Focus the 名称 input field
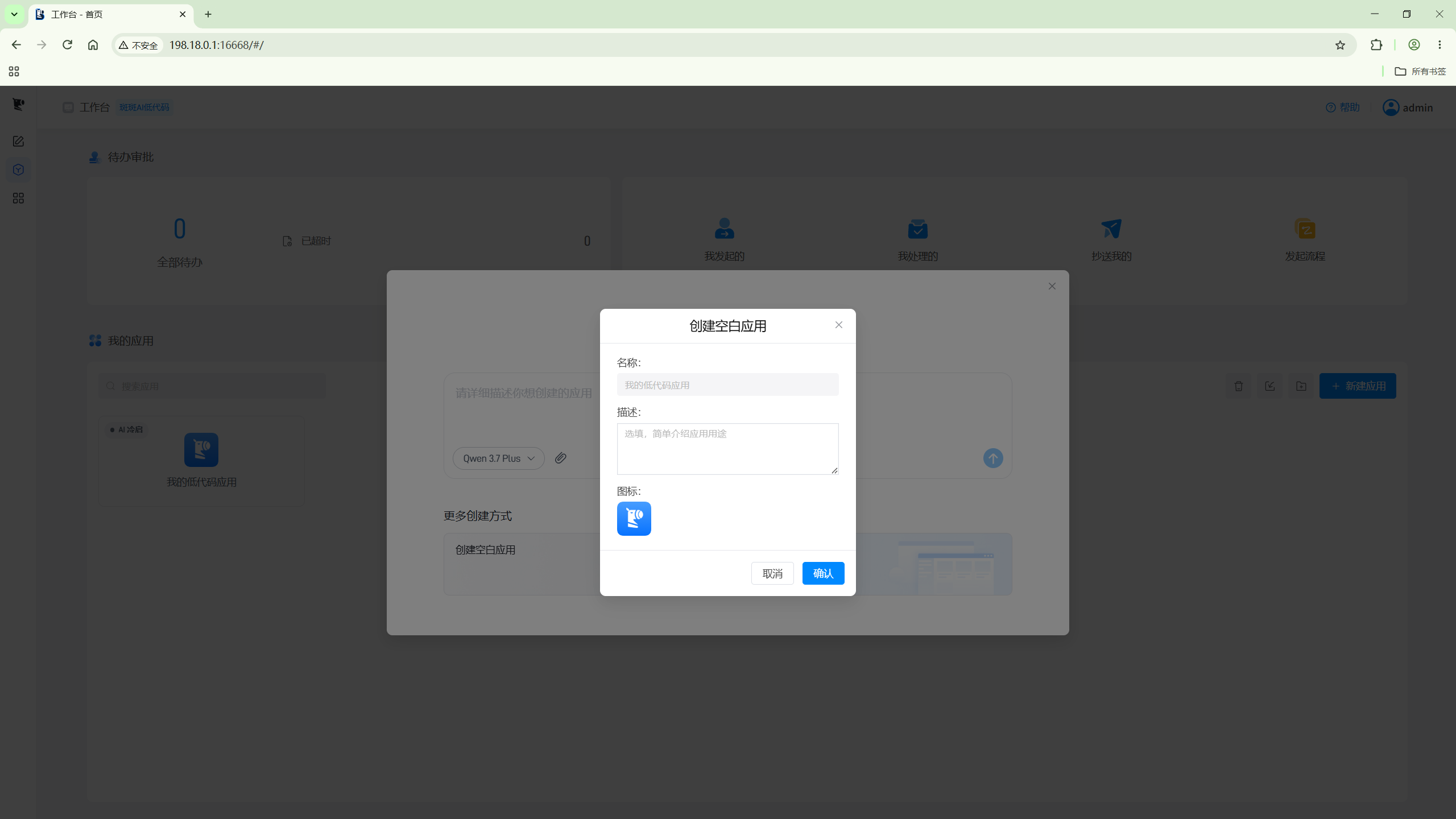Screen dimensions: 1456x819 click(x=727, y=385)
